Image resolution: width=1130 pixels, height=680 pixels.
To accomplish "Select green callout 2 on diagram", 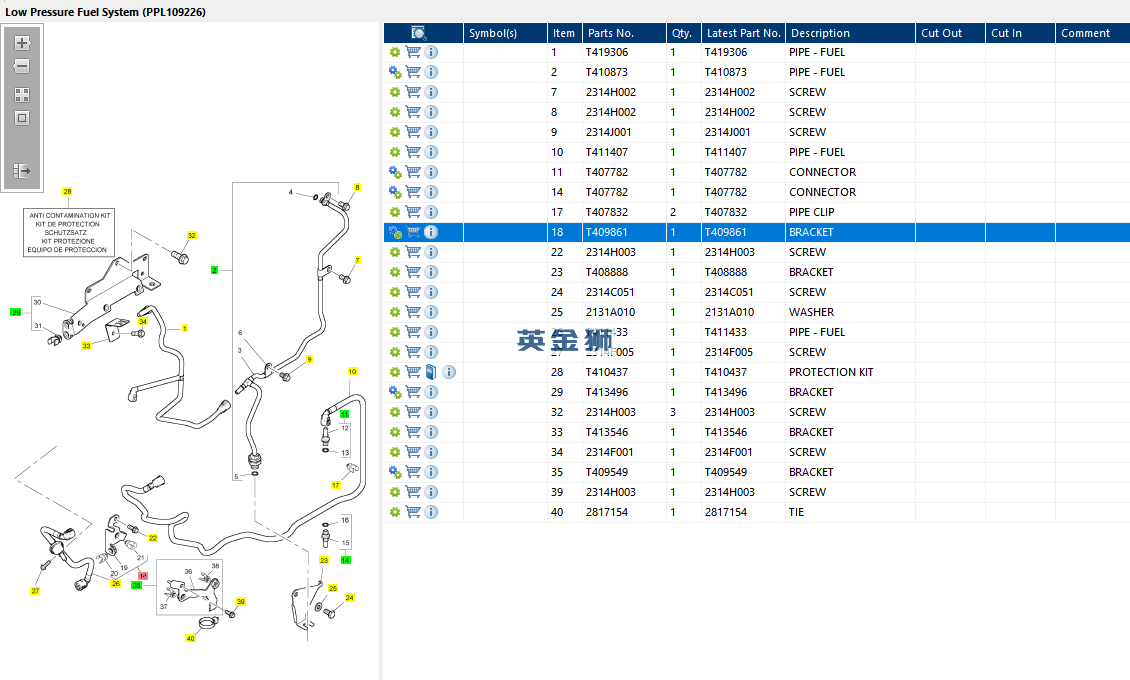I will pos(214,270).
